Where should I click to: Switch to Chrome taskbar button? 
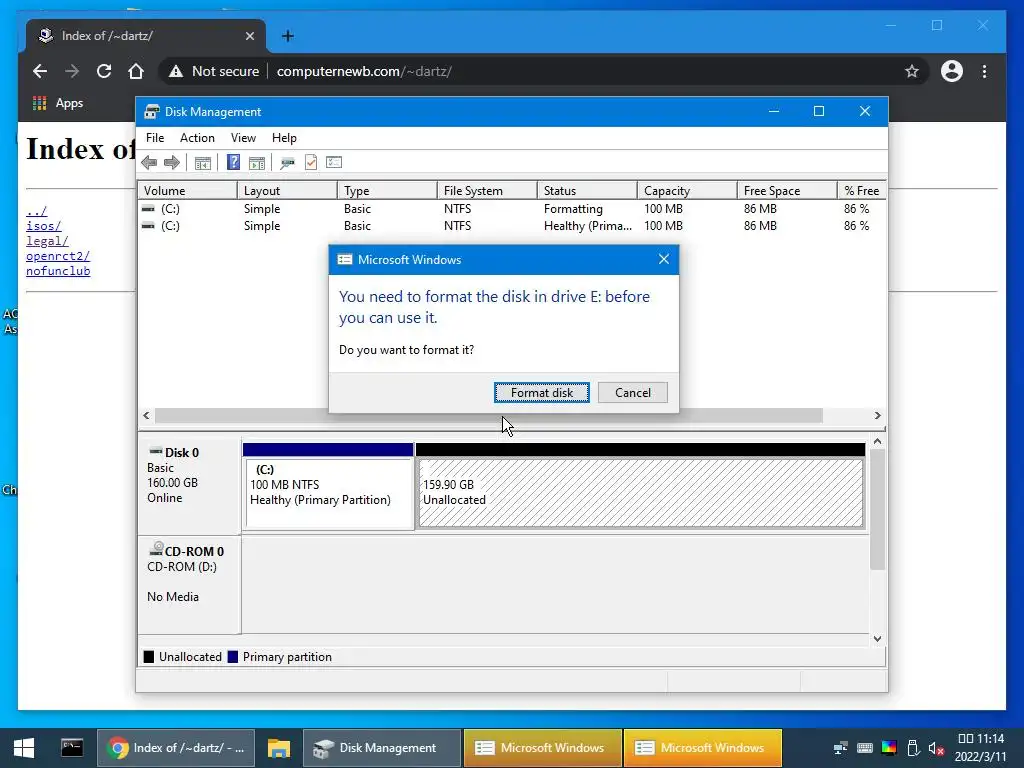coord(176,748)
